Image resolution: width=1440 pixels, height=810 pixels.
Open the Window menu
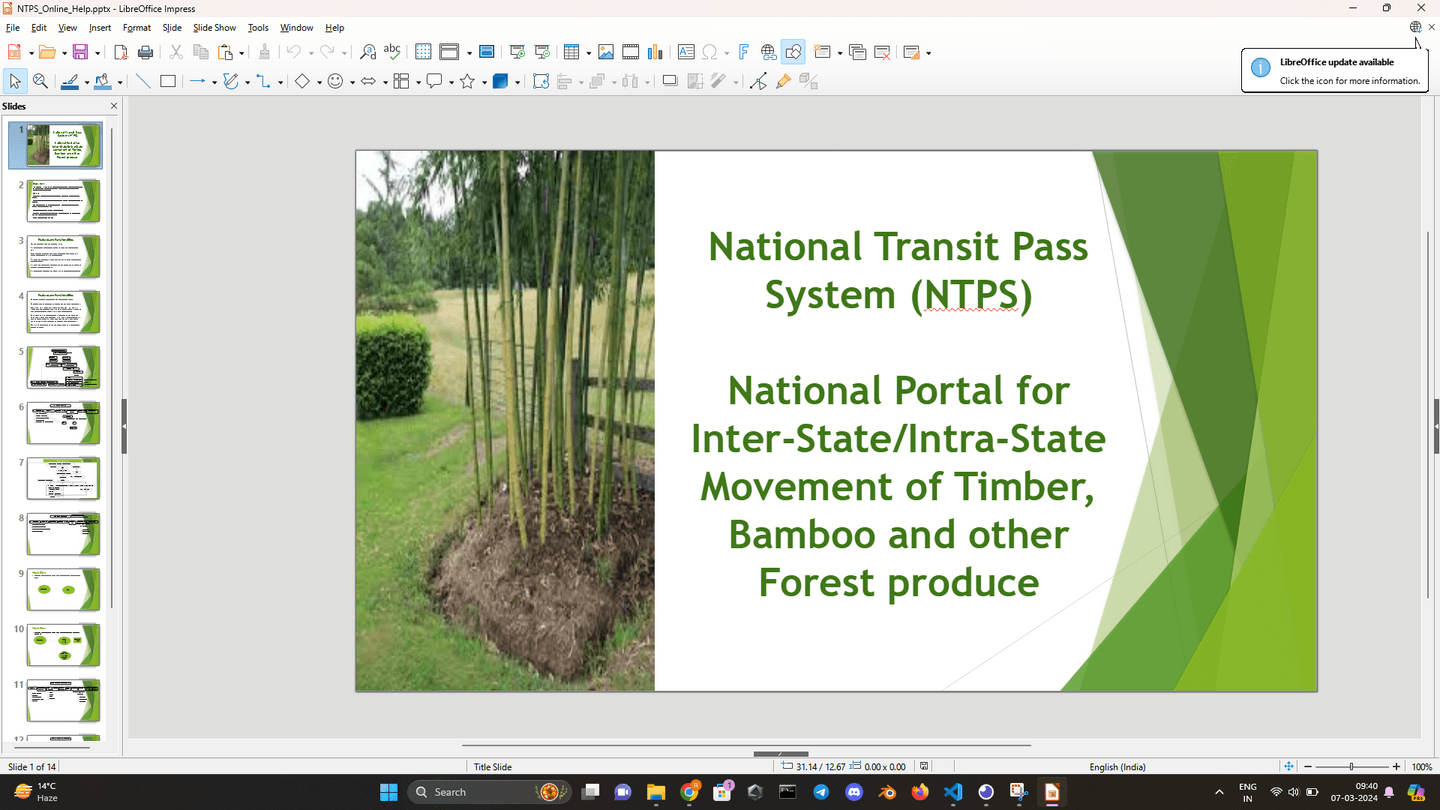click(x=296, y=28)
